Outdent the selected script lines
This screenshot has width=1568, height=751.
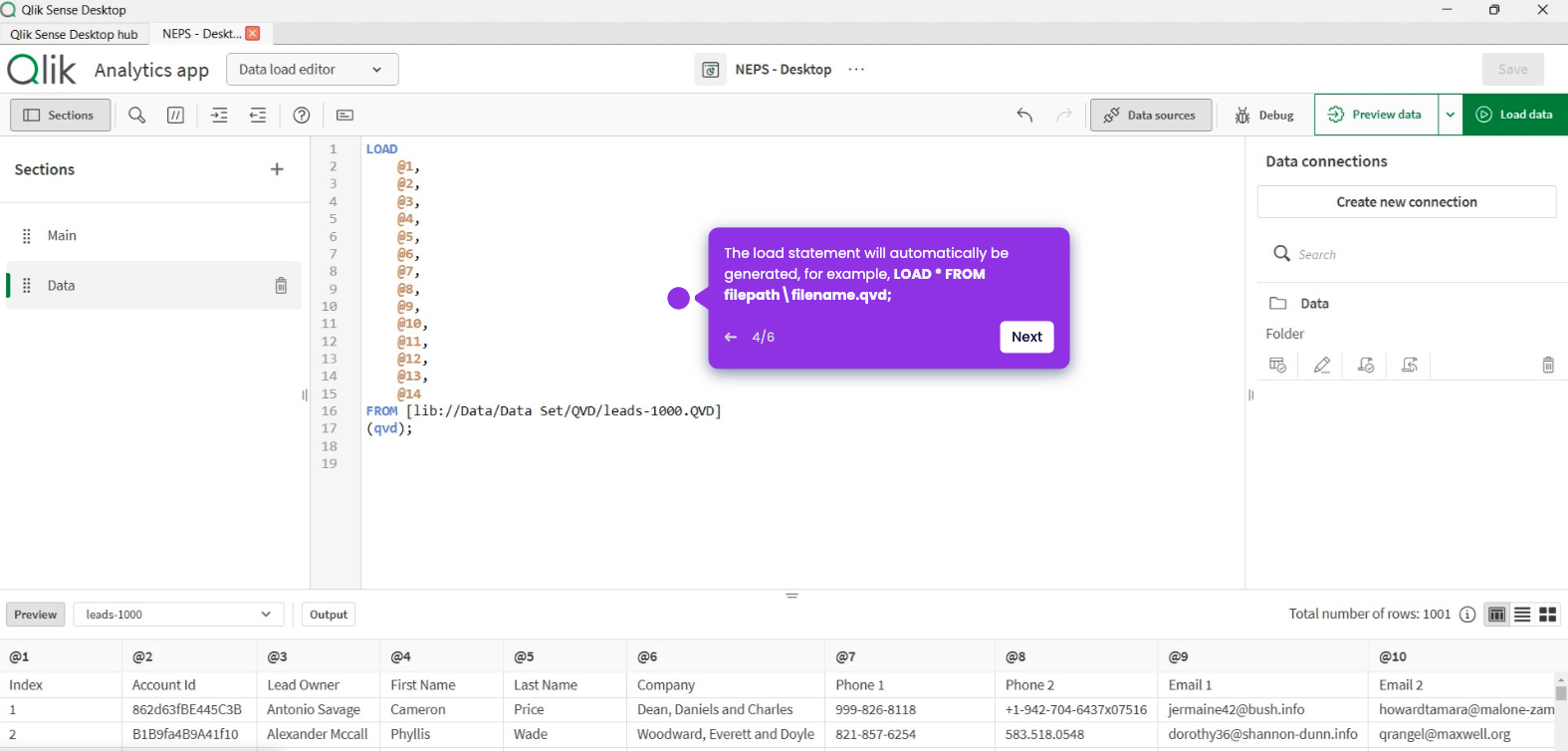258,115
